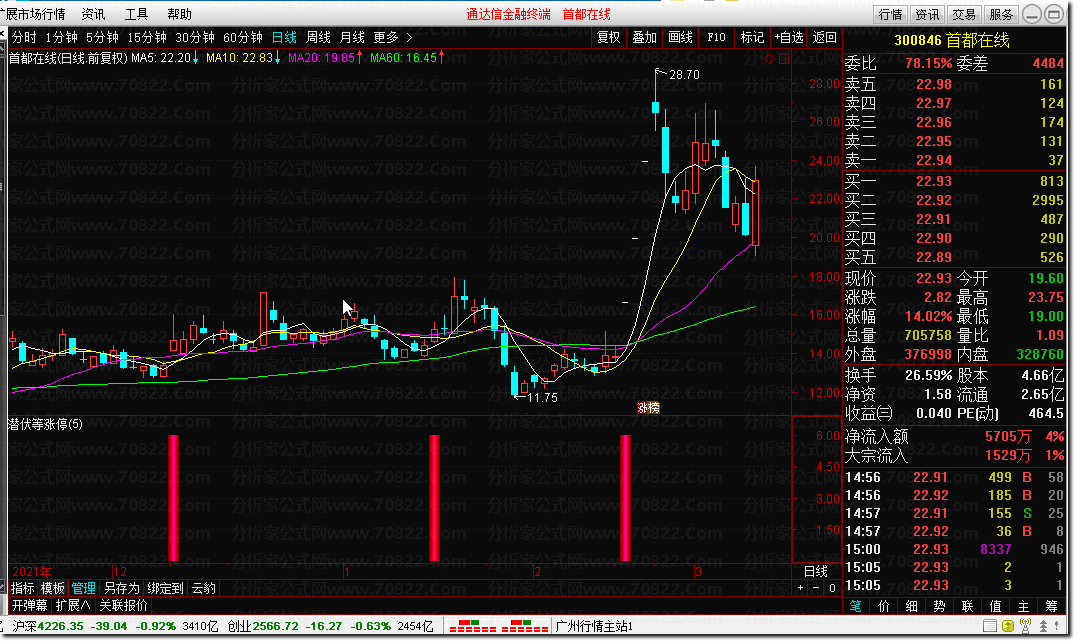Click the diamond icon above the price axis

[769, 58]
